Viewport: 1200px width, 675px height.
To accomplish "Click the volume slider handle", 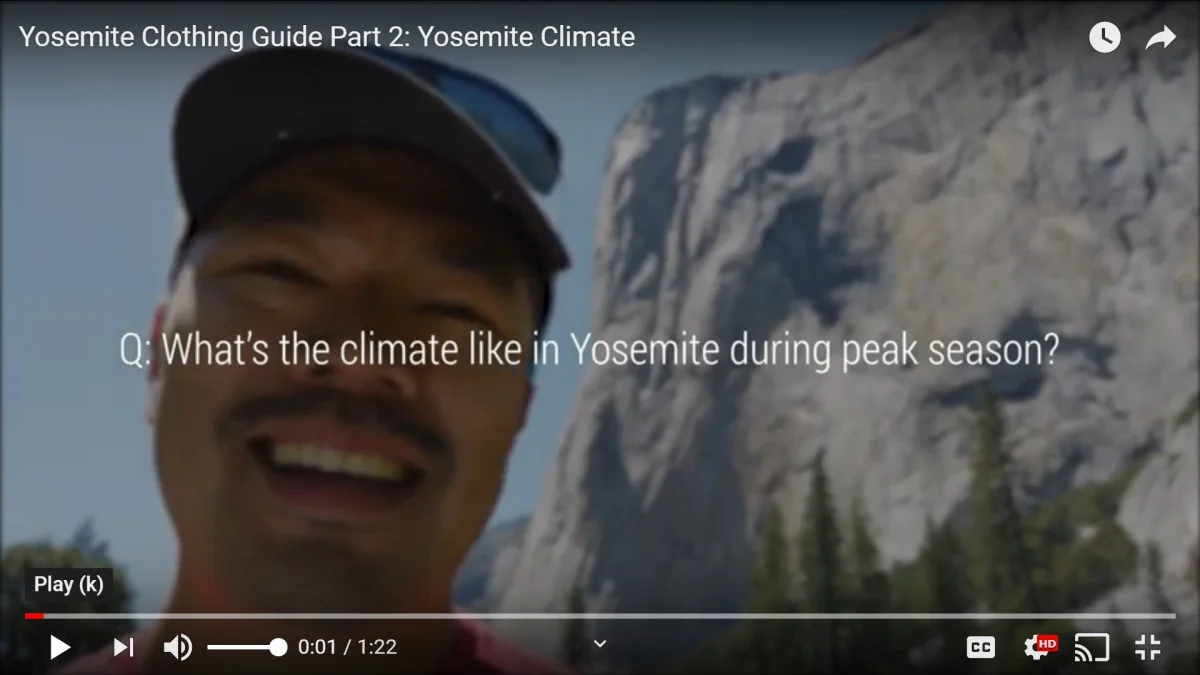I will point(279,647).
